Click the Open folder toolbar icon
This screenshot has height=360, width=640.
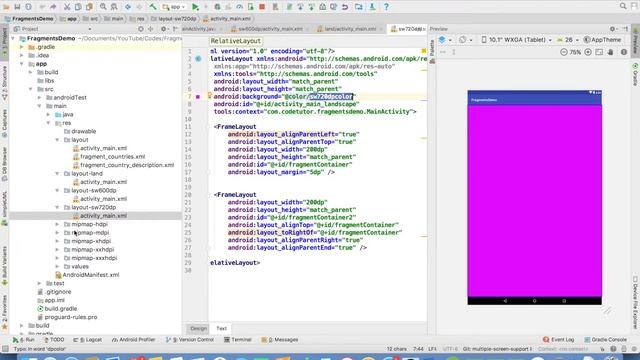point(7,7)
